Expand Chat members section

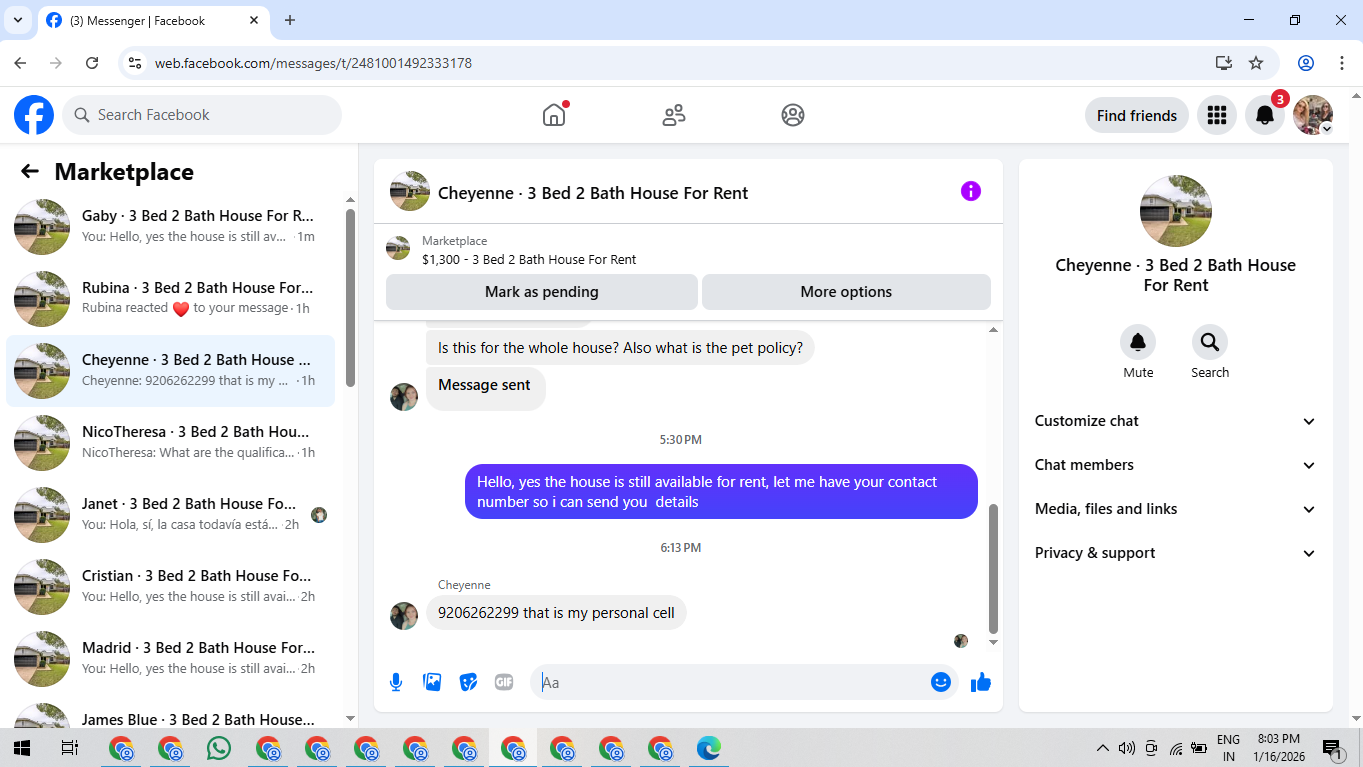click(x=1176, y=465)
